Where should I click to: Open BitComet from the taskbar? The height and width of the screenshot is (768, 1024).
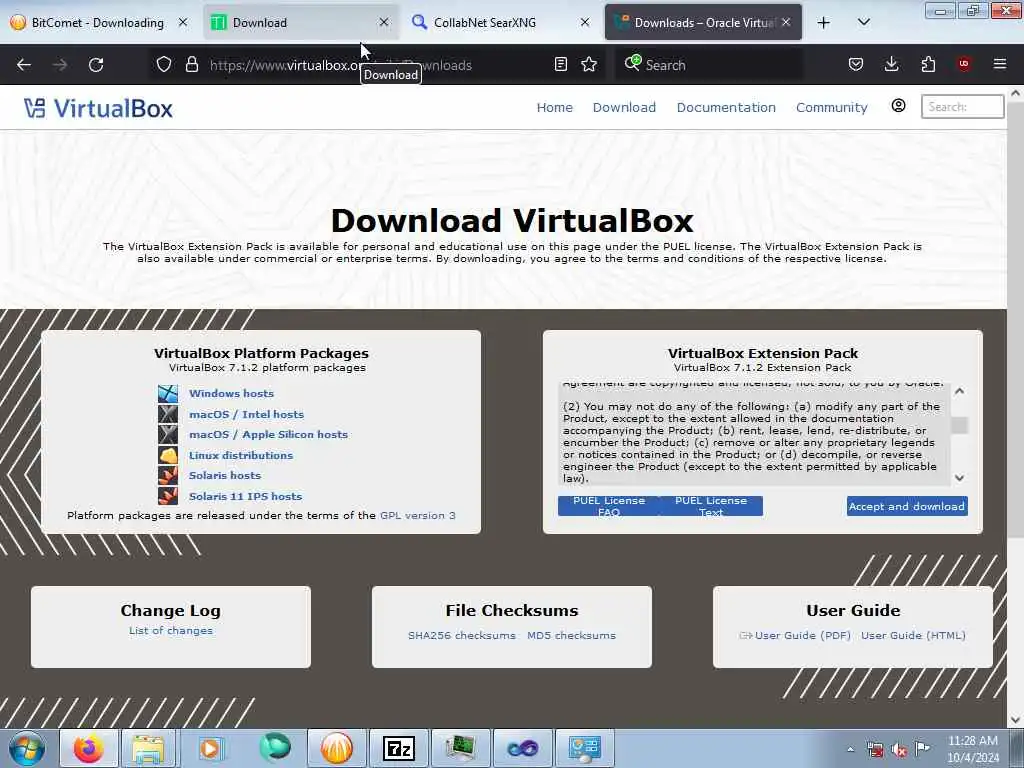tap(336, 748)
